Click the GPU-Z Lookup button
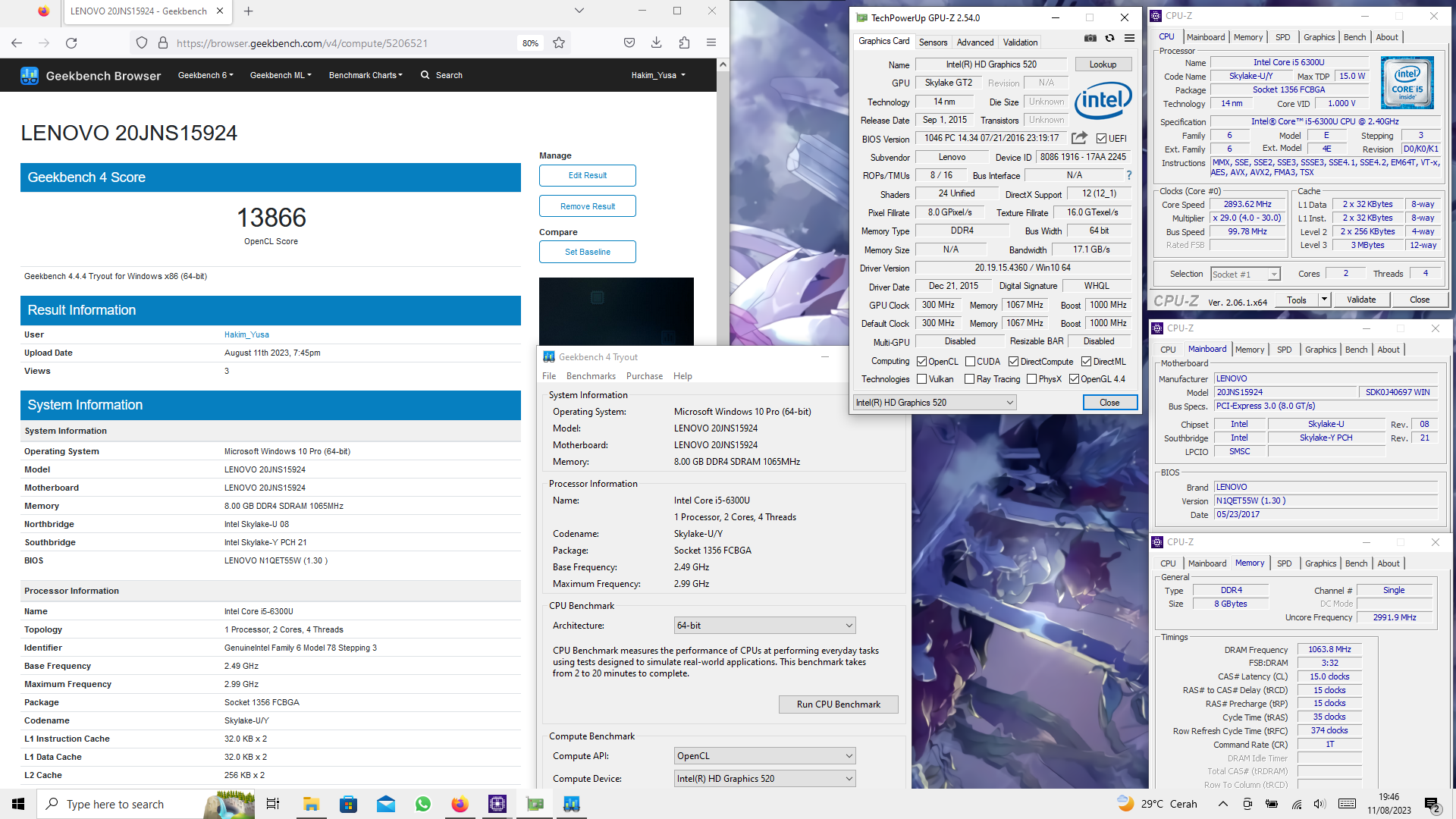This screenshot has height=819, width=1456. pyautogui.click(x=1103, y=64)
